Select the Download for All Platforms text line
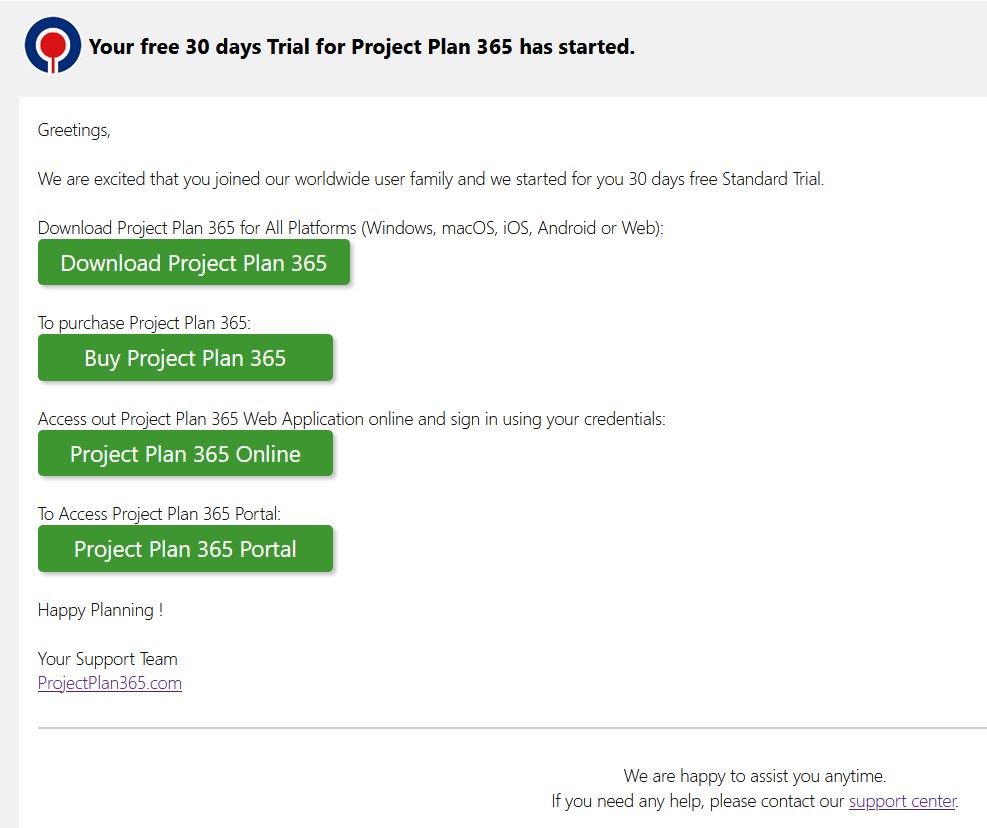The height and width of the screenshot is (828, 987). pyautogui.click(x=350, y=228)
